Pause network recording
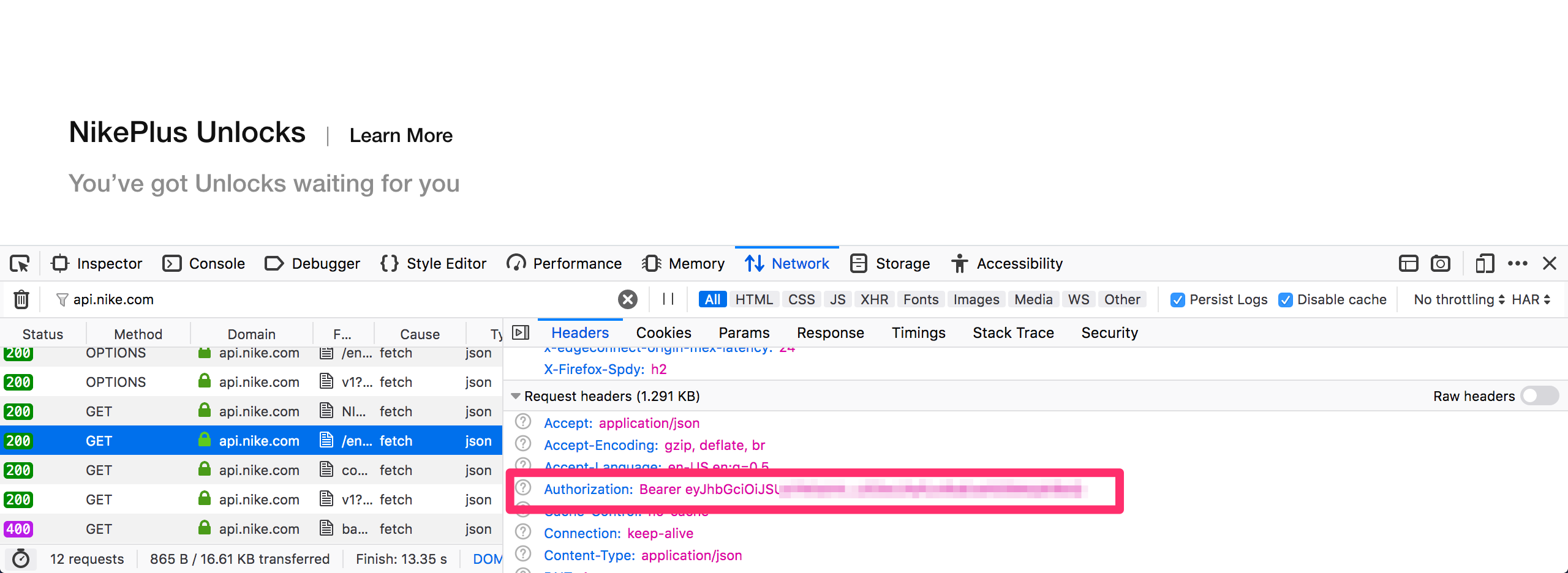This screenshot has width=1568, height=573. (x=668, y=299)
